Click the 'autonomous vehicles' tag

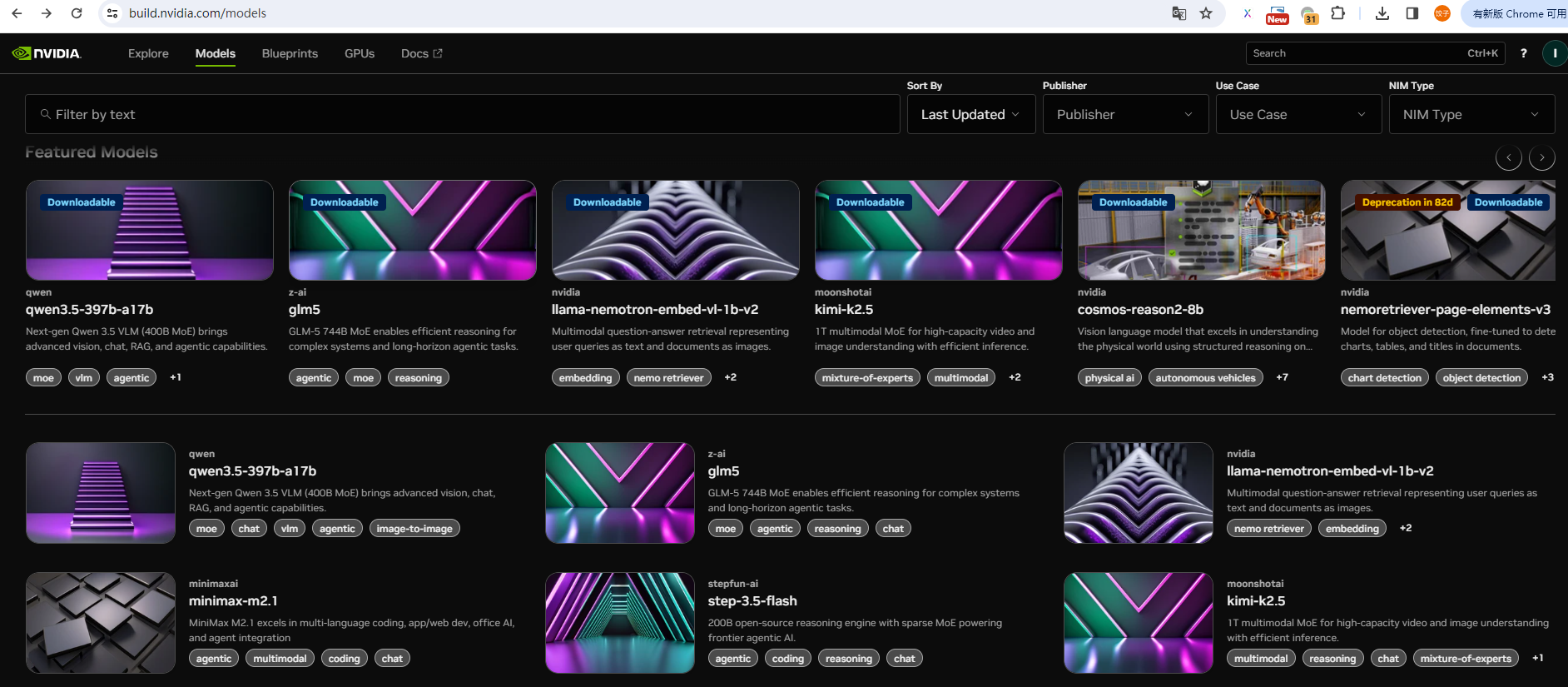point(1205,378)
